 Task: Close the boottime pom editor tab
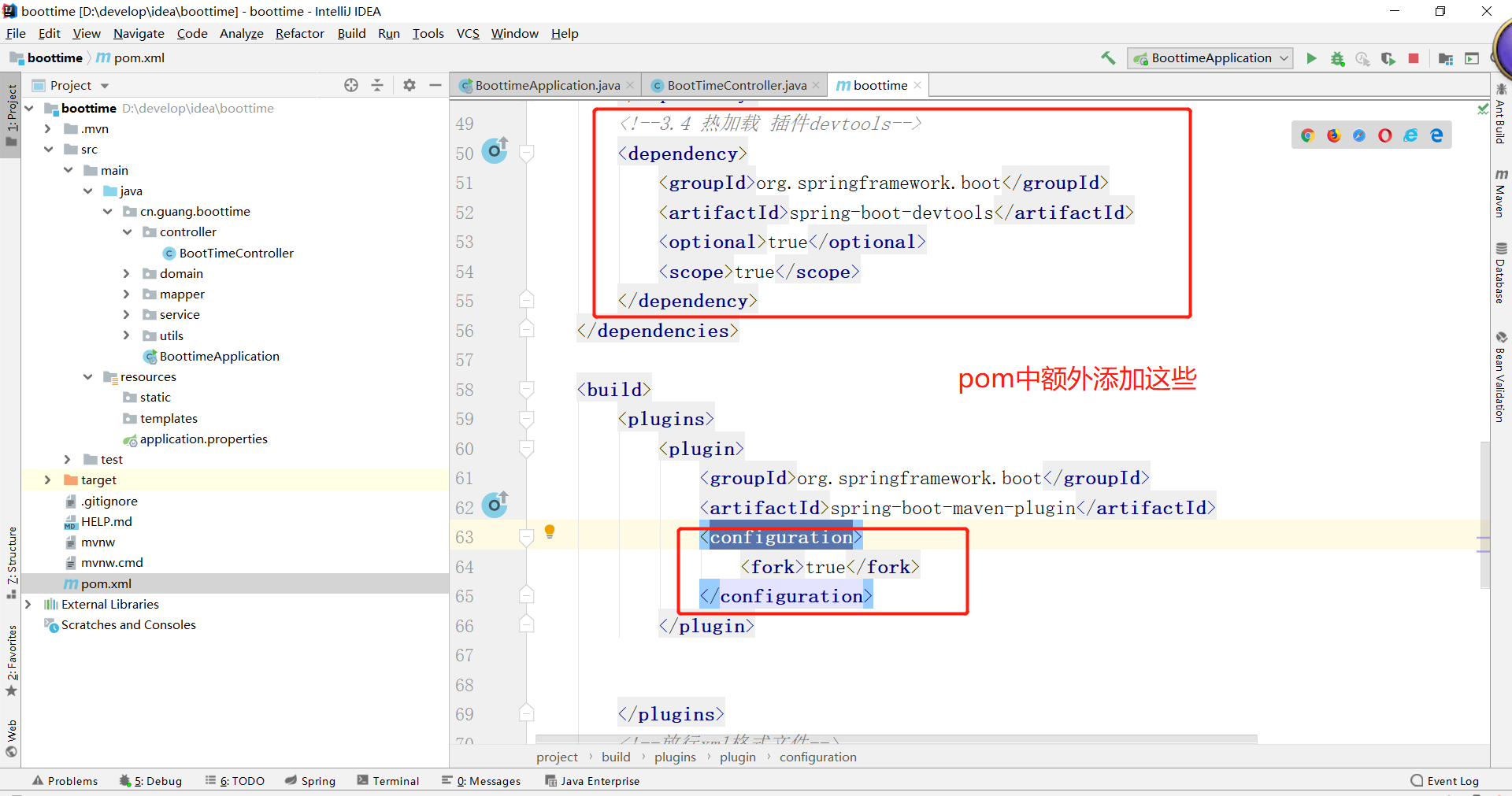[917, 85]
